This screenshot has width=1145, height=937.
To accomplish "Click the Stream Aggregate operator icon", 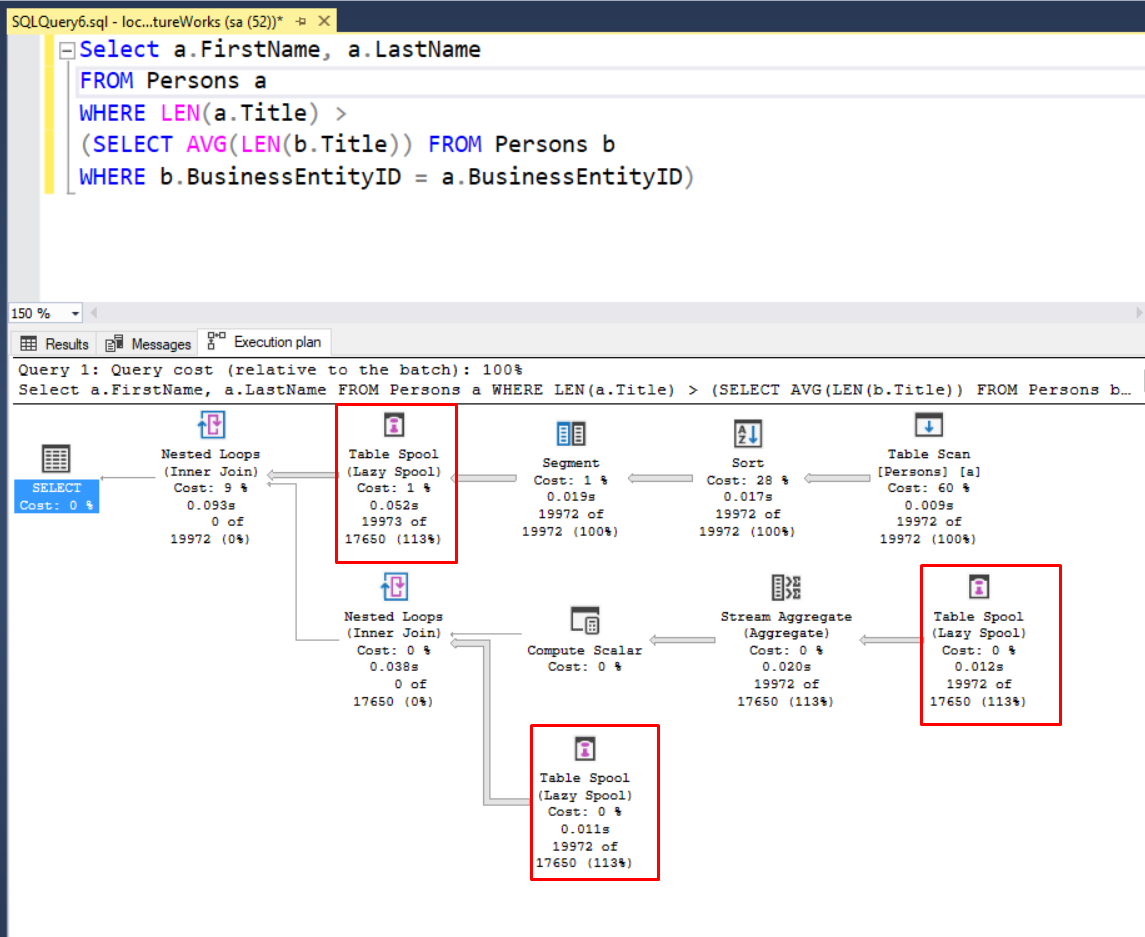I will (x=786, y=587).
